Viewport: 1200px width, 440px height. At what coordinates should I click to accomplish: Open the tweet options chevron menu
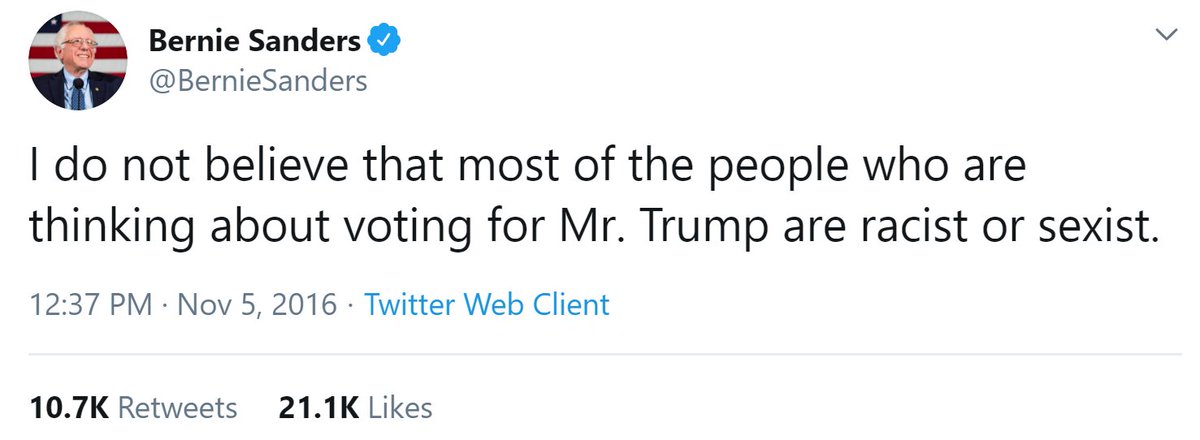(1163, 35)
